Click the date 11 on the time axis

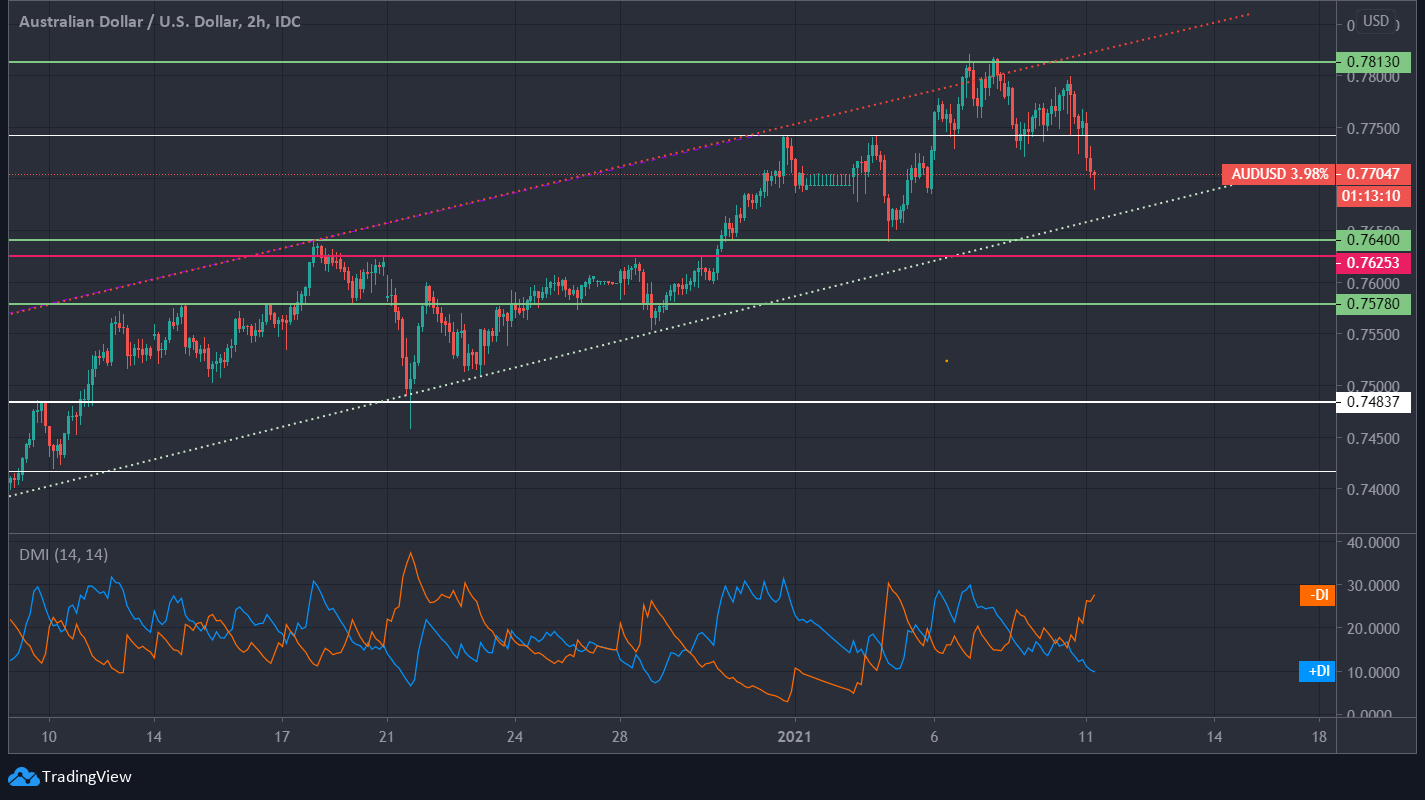1086,737
